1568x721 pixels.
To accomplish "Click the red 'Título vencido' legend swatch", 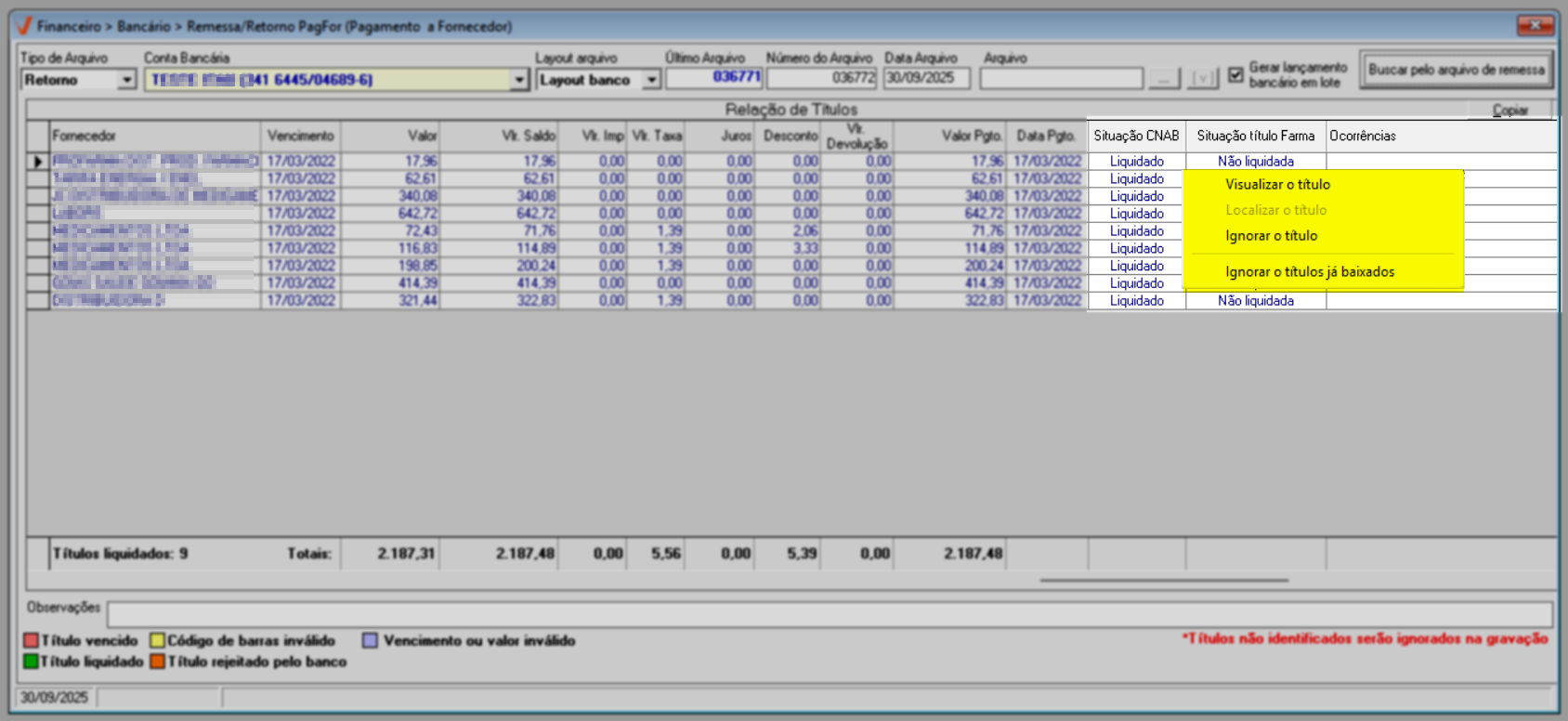I will 31,641.
